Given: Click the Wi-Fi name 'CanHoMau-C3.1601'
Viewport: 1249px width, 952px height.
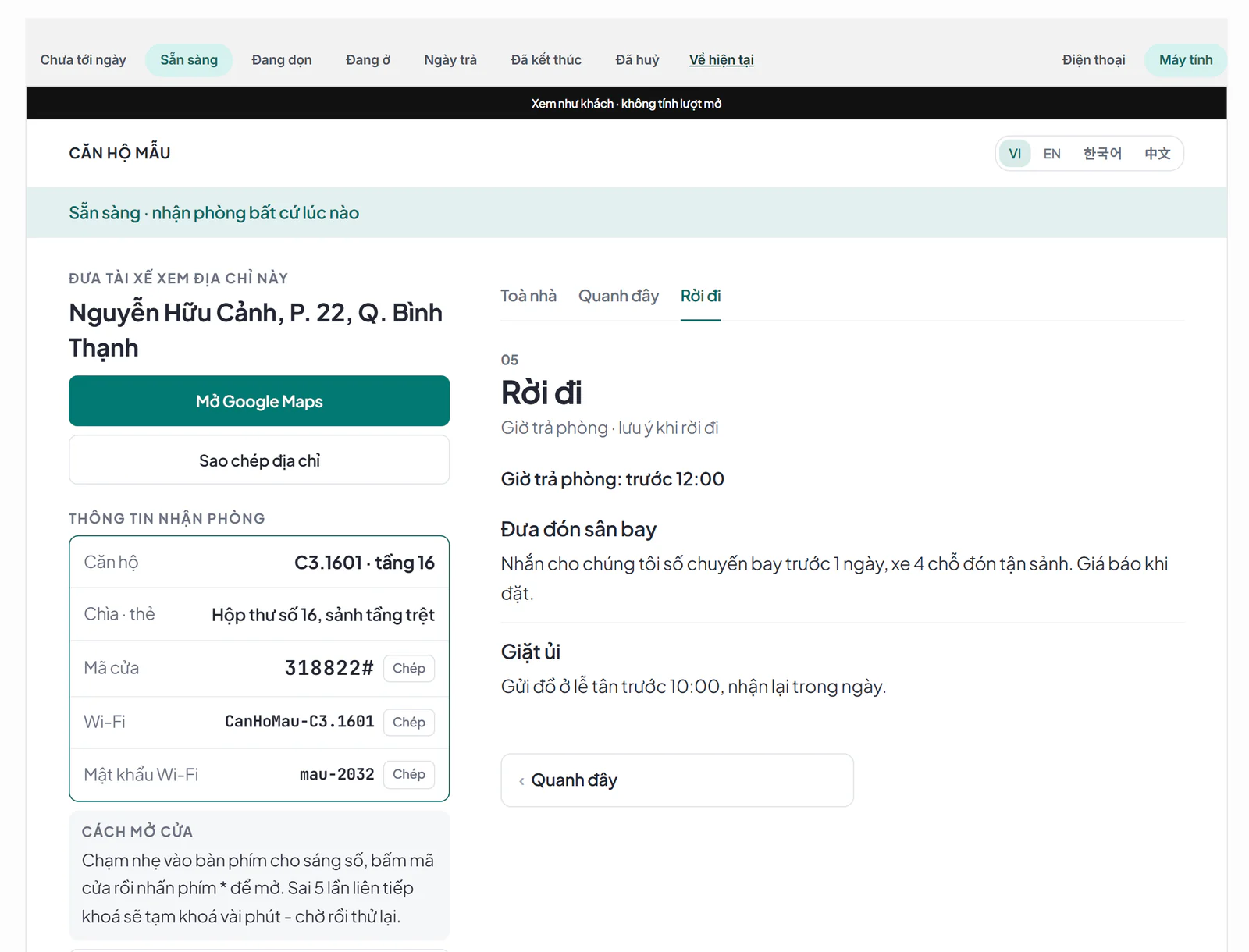Looking at the screenshot, I should pos(300,722).
